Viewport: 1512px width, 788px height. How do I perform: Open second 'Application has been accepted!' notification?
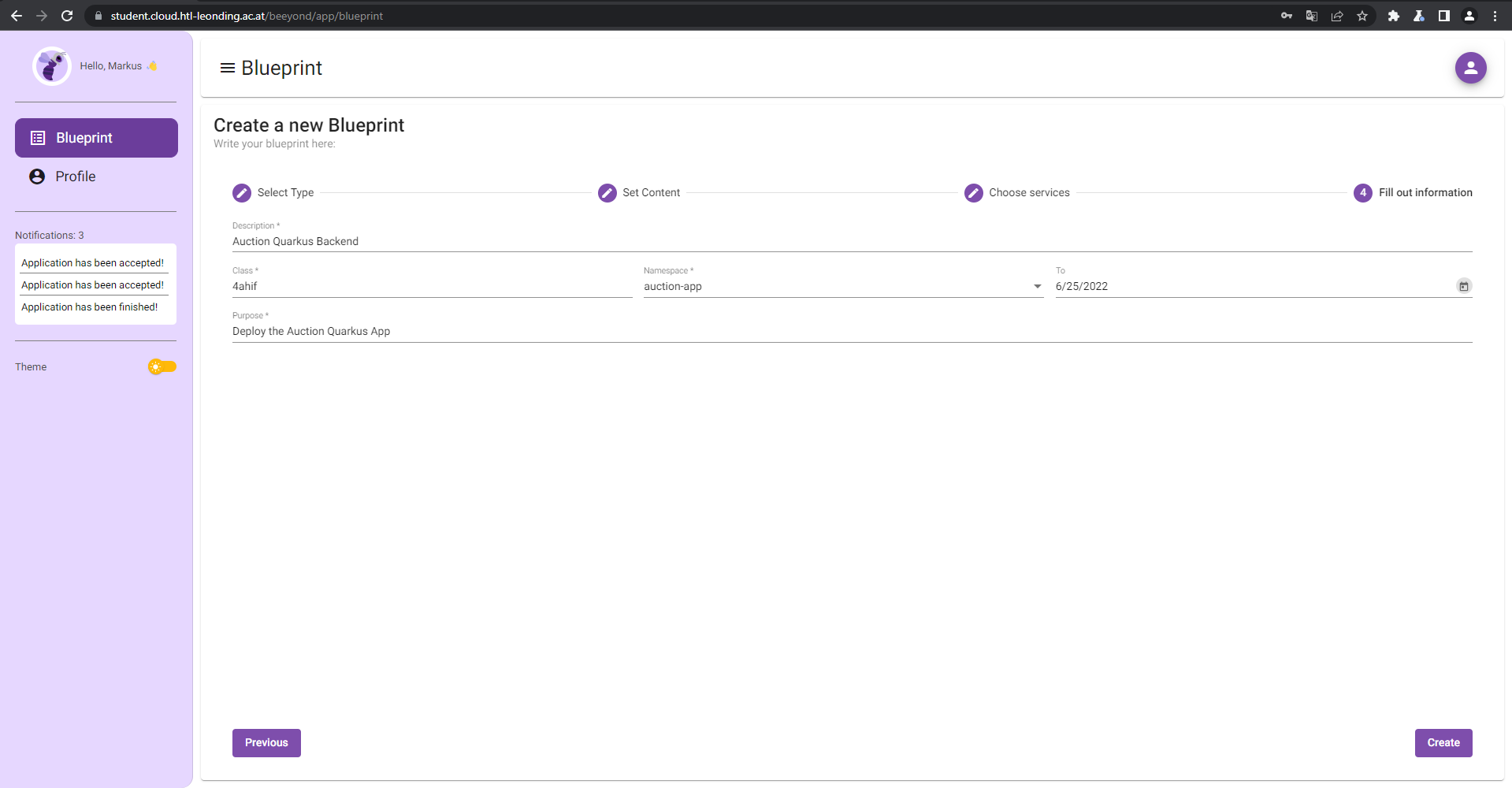[x=93, y=285]
